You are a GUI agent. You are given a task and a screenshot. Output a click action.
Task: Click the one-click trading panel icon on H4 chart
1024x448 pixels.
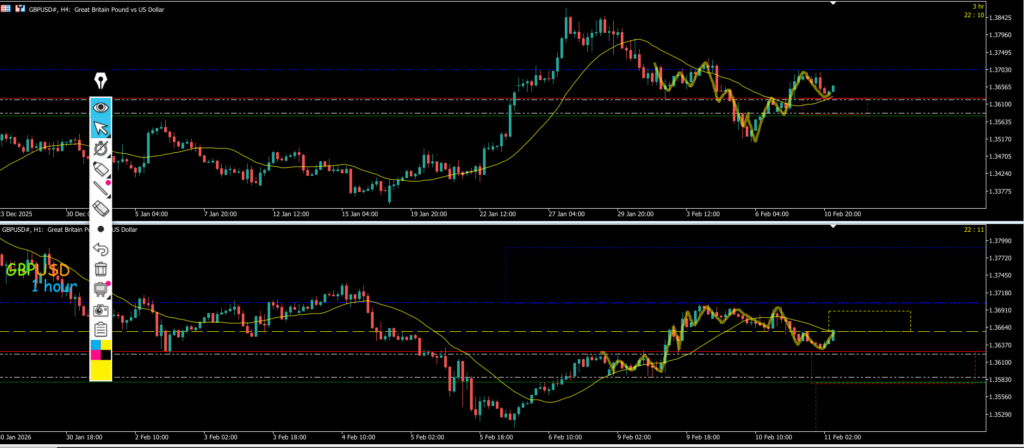8,10
